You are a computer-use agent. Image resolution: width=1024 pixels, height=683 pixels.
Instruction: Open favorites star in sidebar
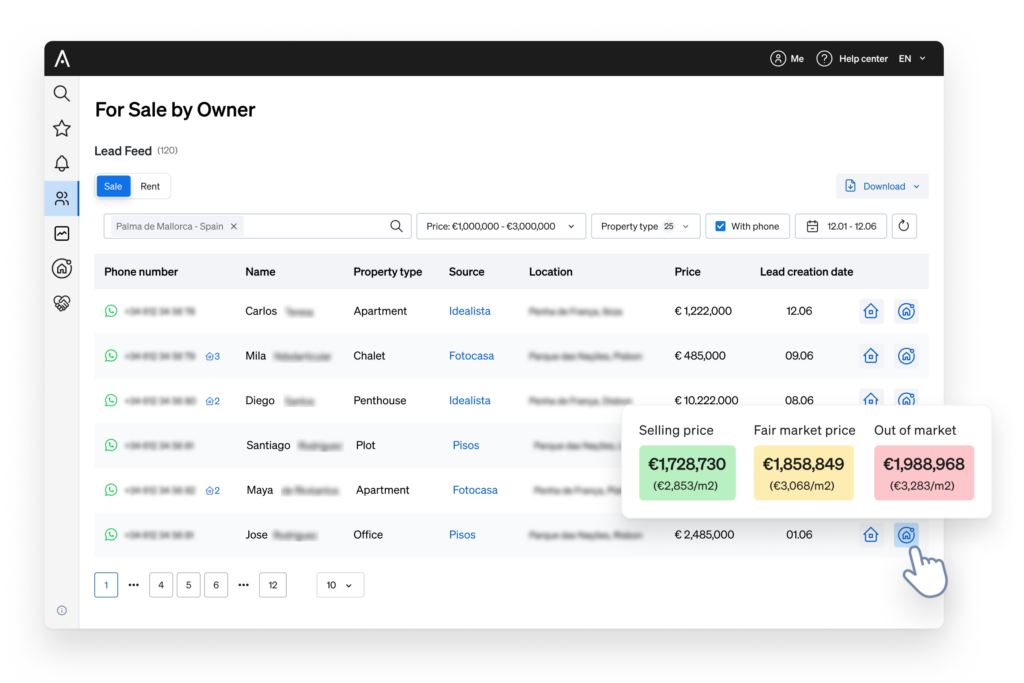pyautogui.click(x=61, y=128)
